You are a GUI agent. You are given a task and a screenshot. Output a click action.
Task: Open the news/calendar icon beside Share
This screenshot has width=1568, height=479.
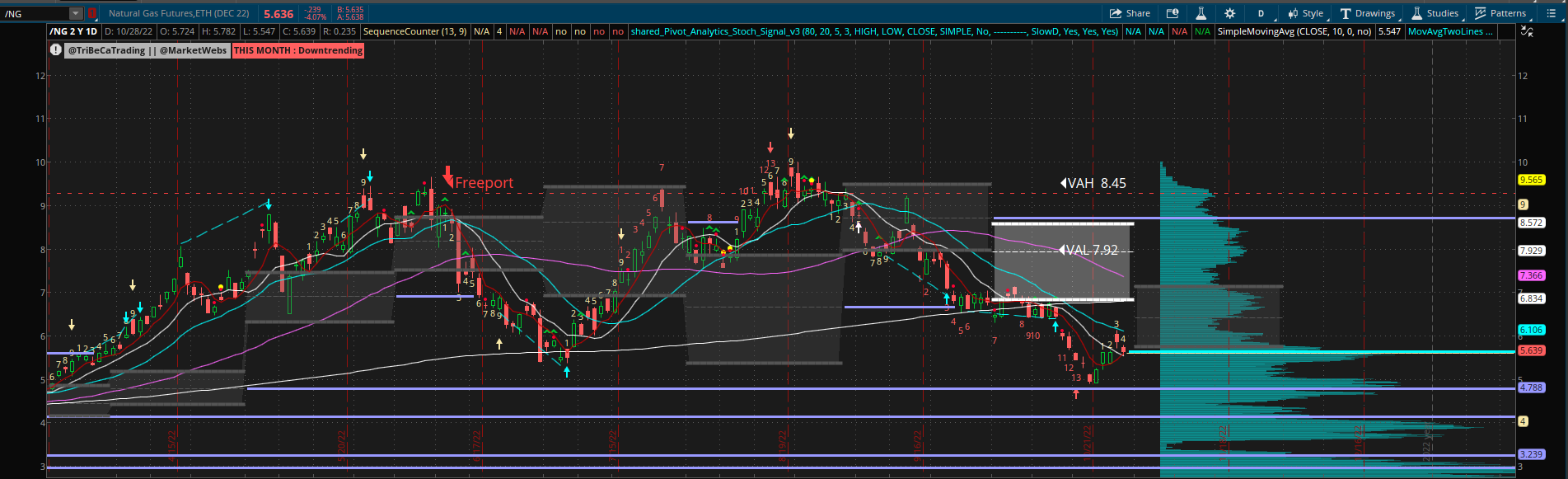[1172, 13]
